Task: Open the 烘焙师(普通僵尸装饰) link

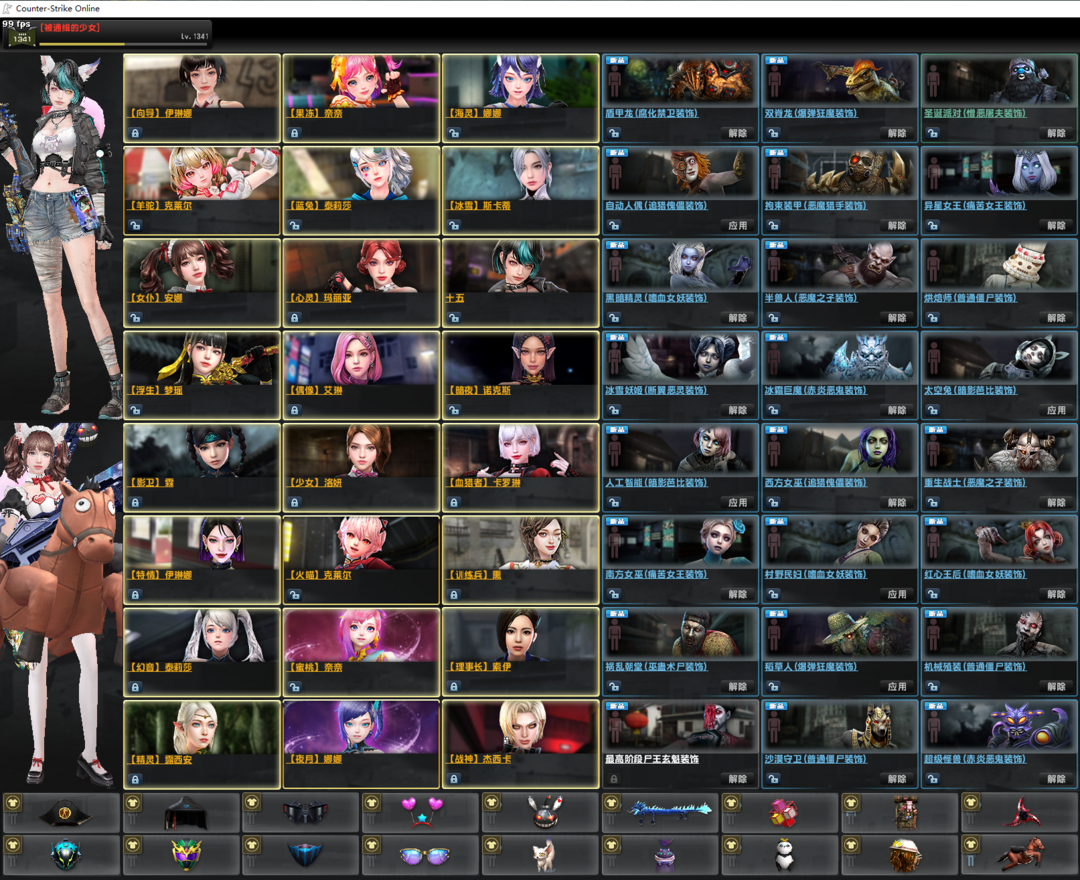Action: [970, 297]
